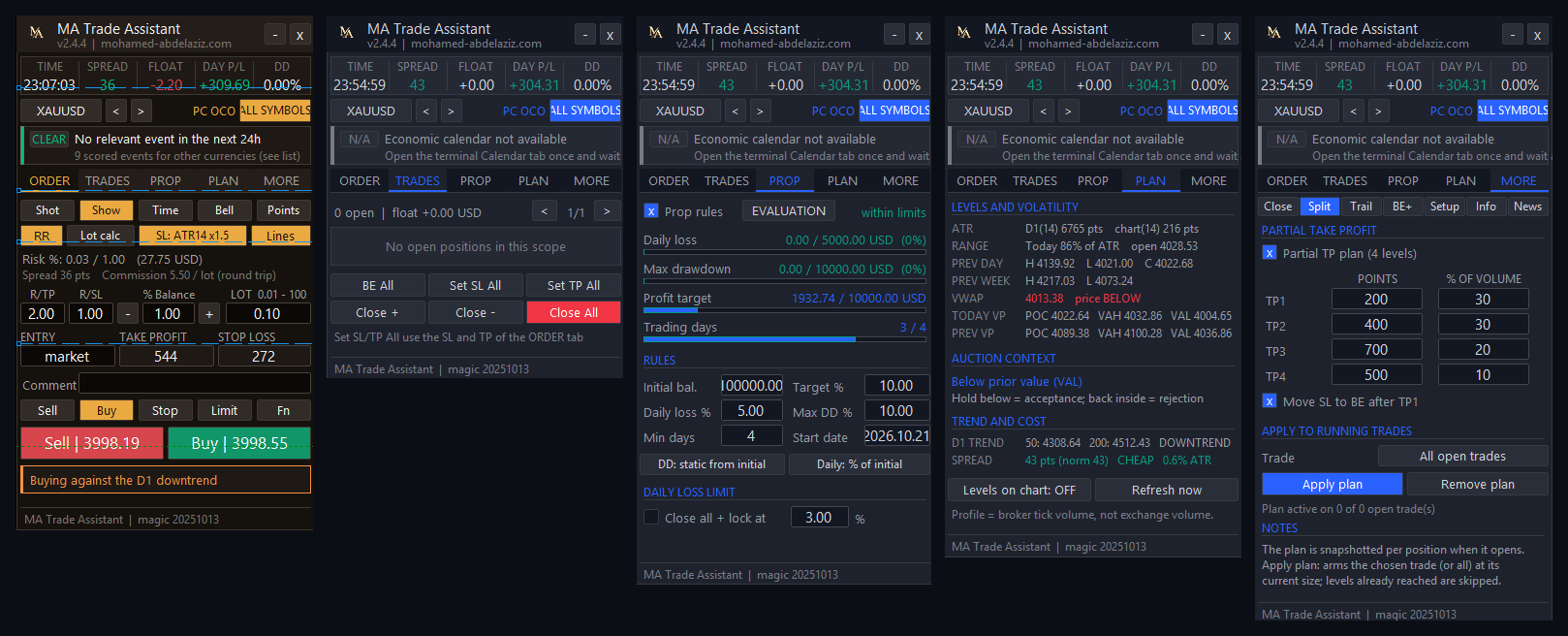
Task: Go to next symbol in the MORE panel
Action: (x=1378, y=111)
